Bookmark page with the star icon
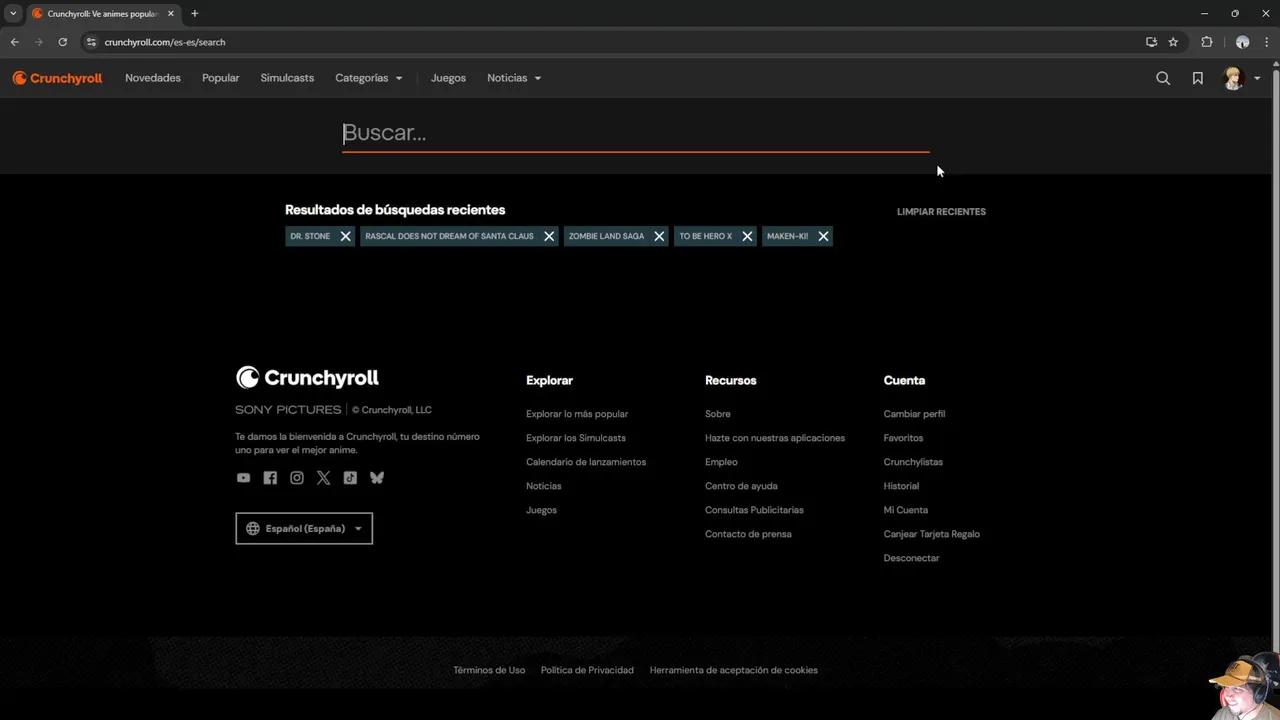 [1173, 42]
